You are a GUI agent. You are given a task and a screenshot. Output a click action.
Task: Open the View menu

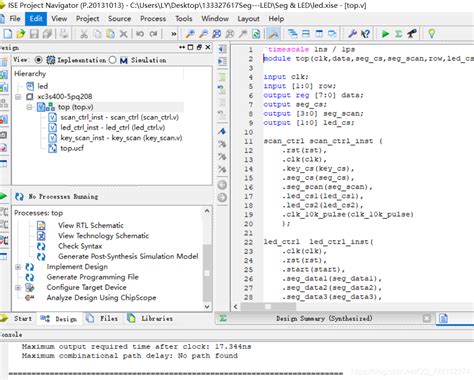pyautogui.click(x=59, y=19)
